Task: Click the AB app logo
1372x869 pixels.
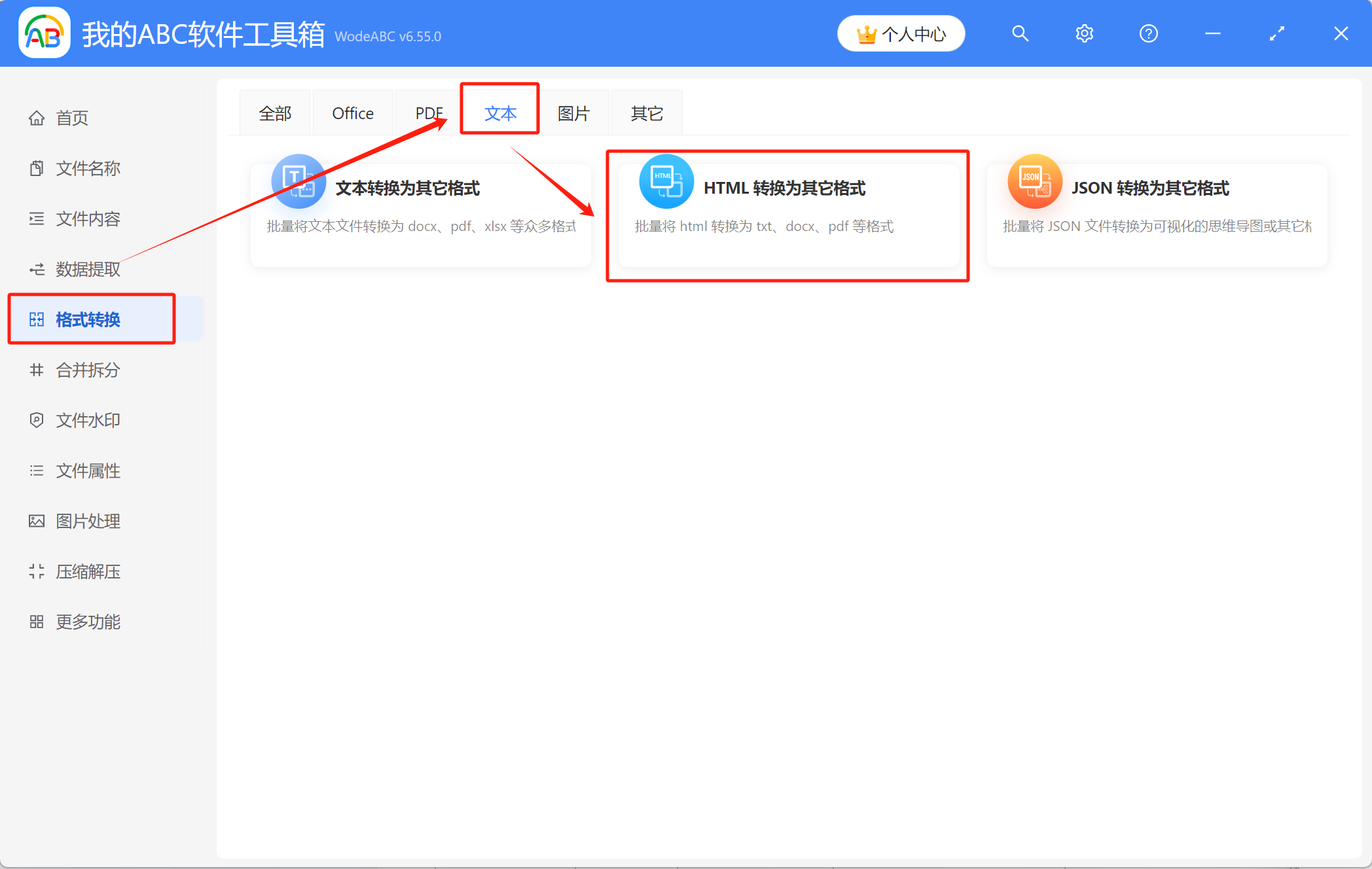Action: point(45,33)
